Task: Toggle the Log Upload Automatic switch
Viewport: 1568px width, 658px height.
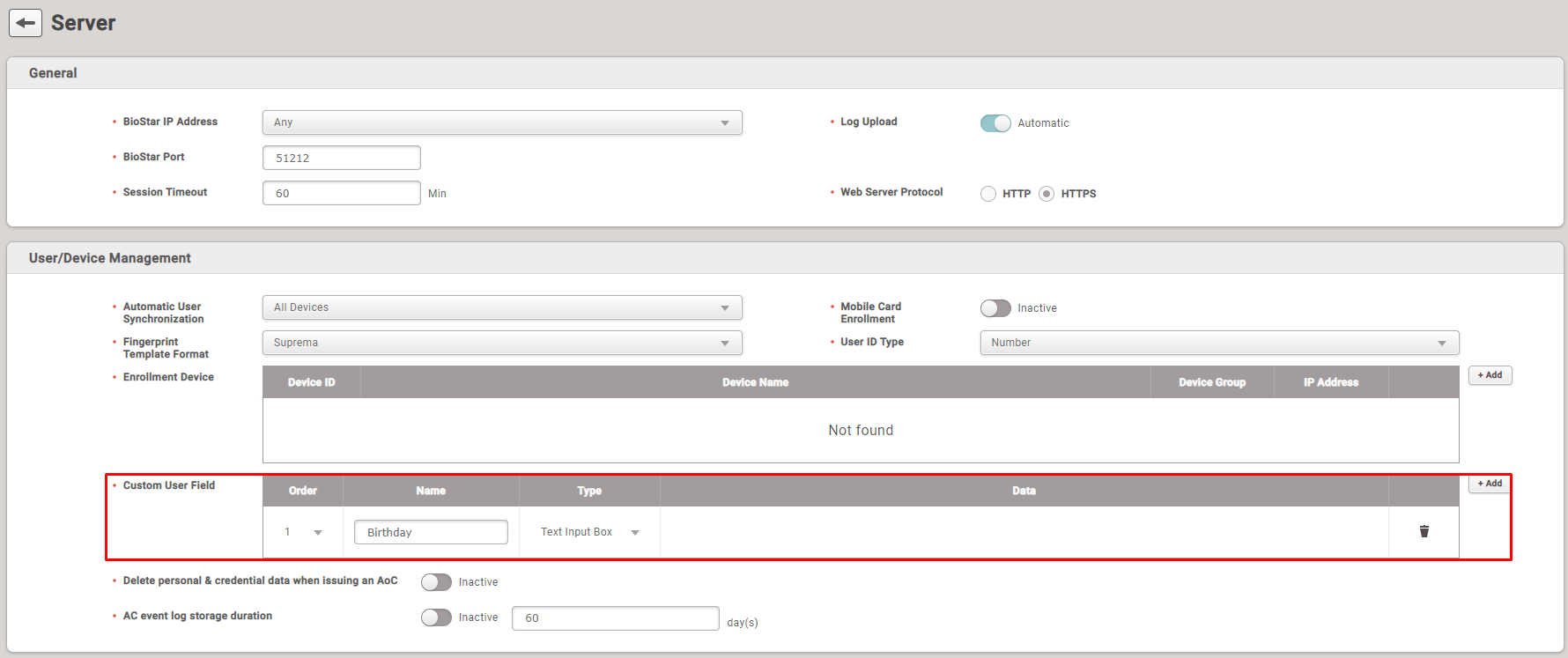Action: (x=995, y=123)
